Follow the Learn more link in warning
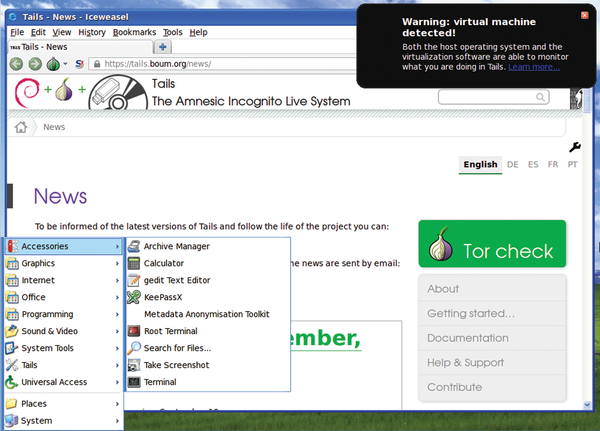600x431 pixels. pyautogui.click(x=533, y=67)
